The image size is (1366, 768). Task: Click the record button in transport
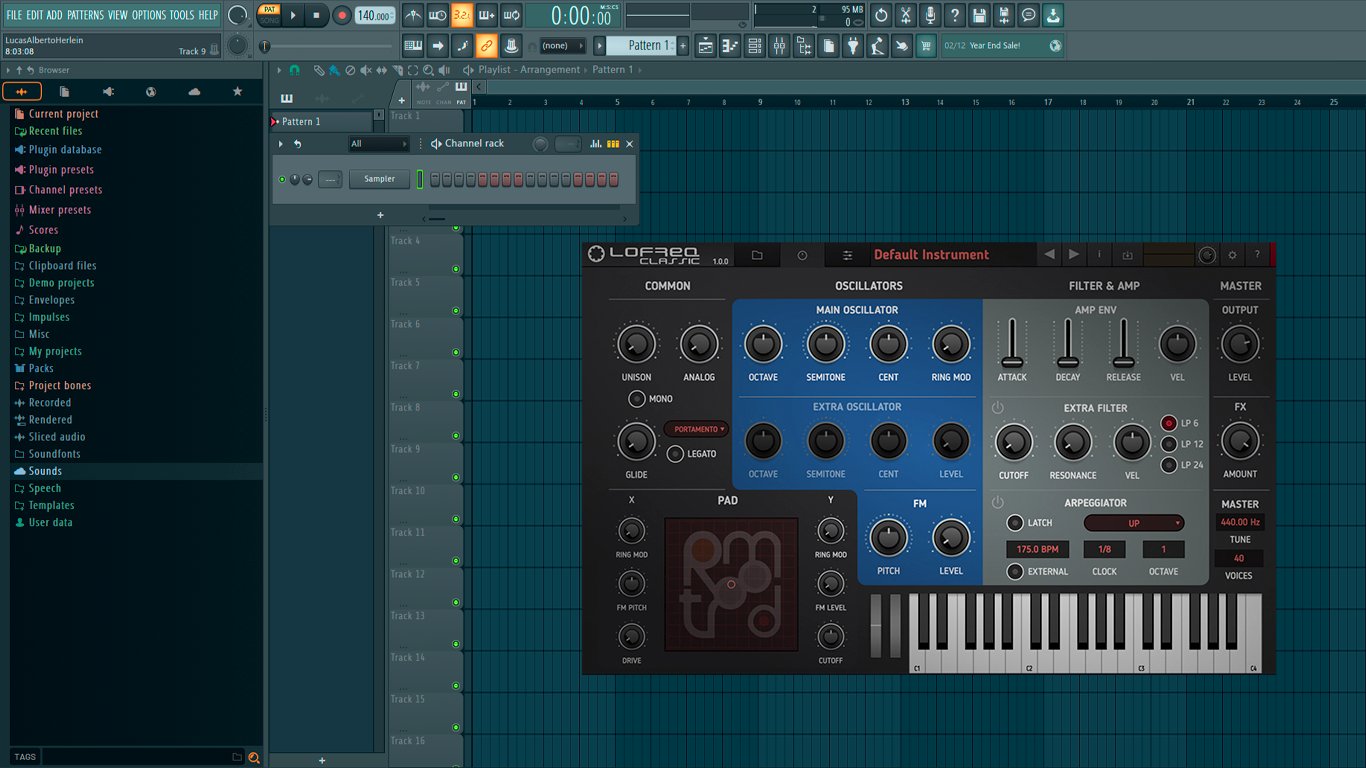341,15
